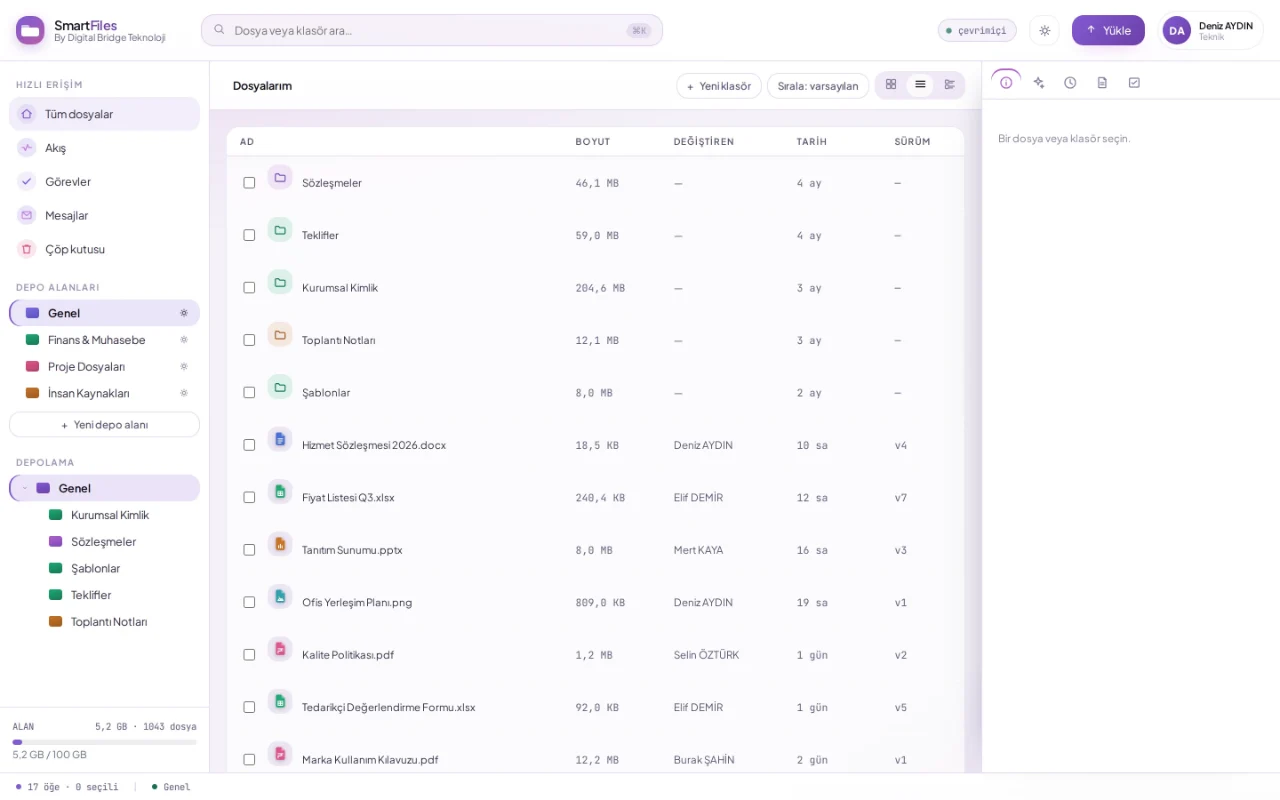Viewport: 1280px width, 800px height.
Task: Click the image icon of Ofis Yerleşim Planı.png
Action: (280, 597)
